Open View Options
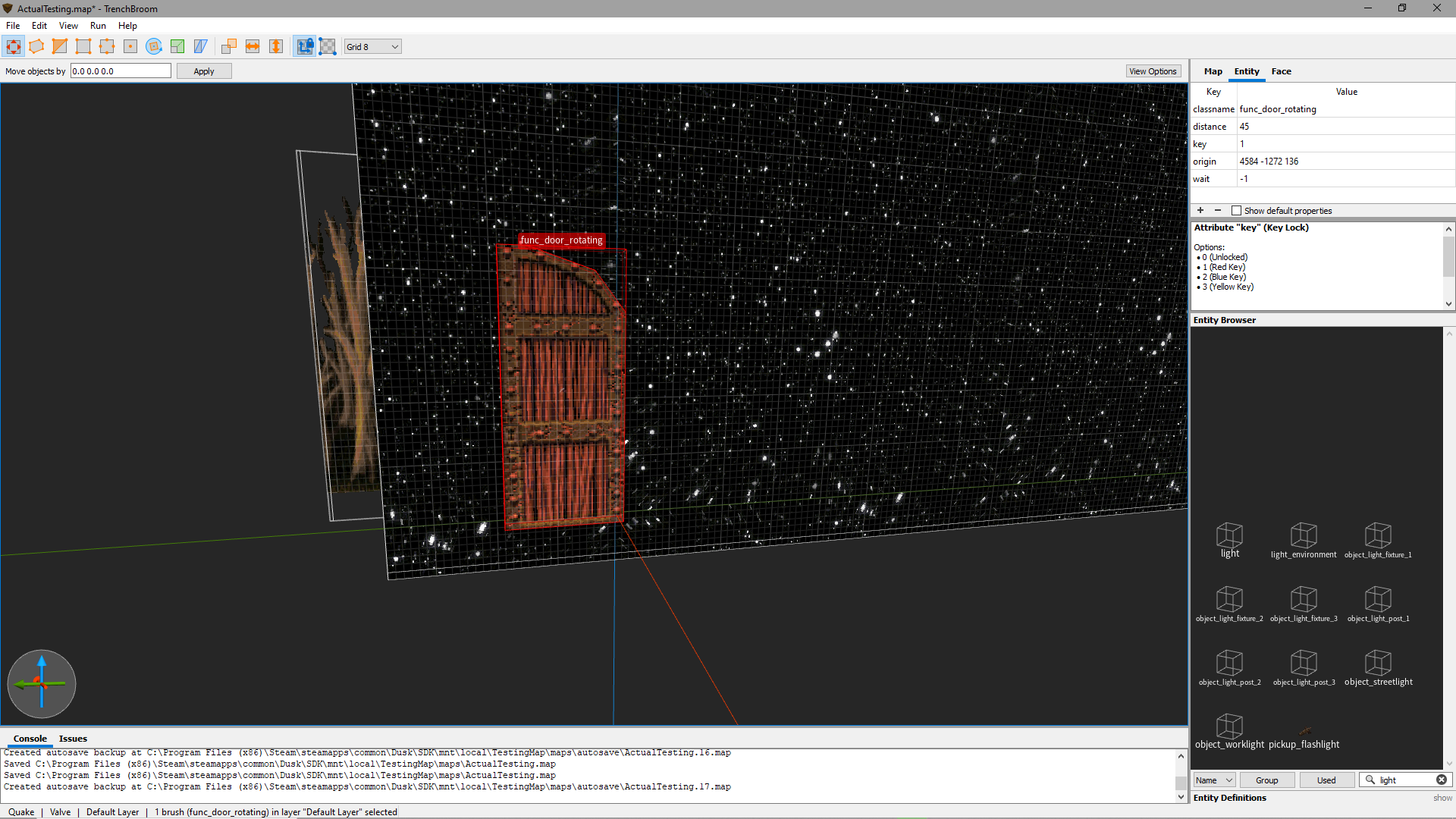 (x=1153, y=71)
